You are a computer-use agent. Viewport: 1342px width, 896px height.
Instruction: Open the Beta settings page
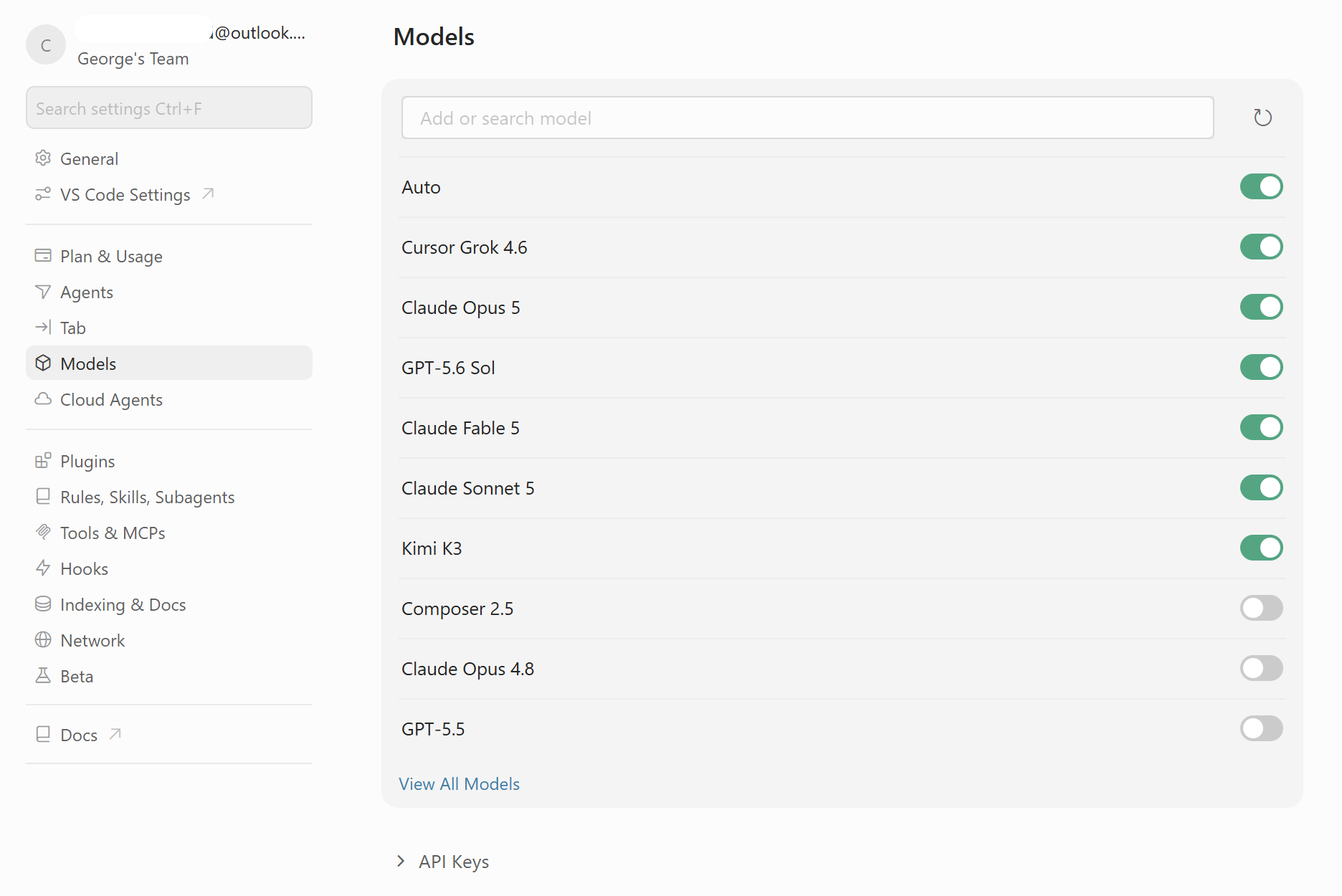point(169,676)
